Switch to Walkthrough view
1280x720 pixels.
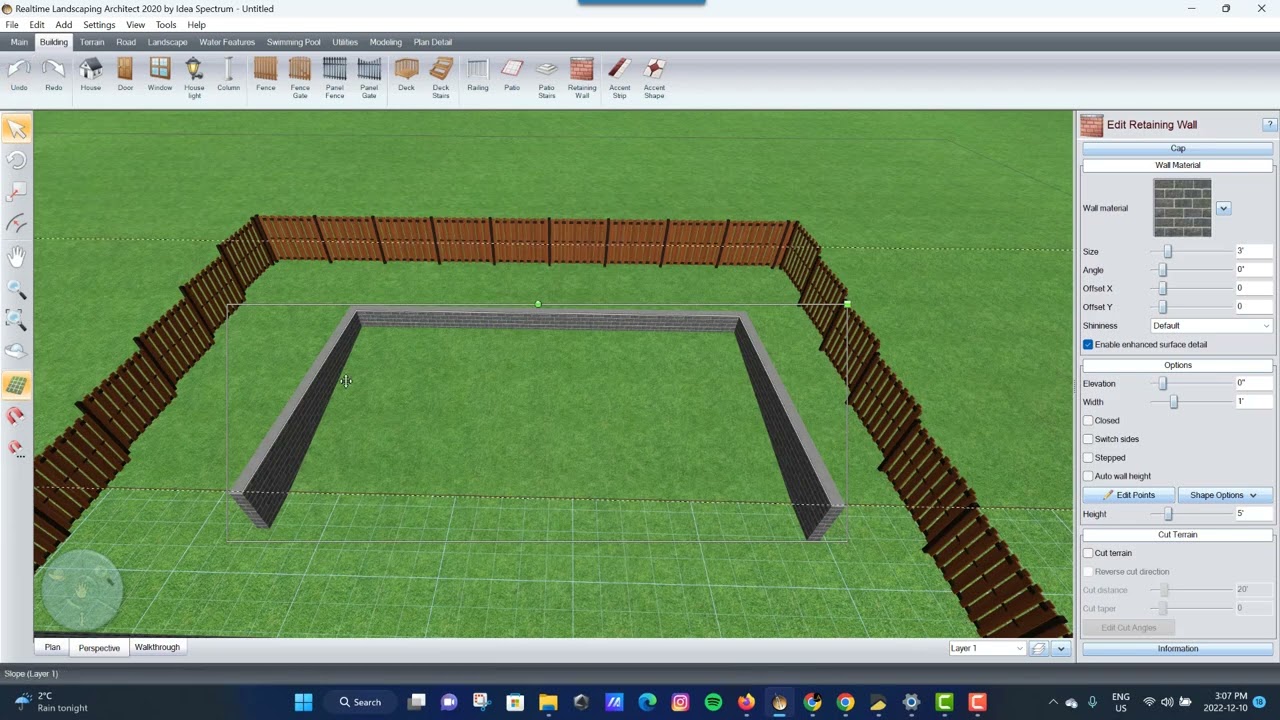[157, 647]
